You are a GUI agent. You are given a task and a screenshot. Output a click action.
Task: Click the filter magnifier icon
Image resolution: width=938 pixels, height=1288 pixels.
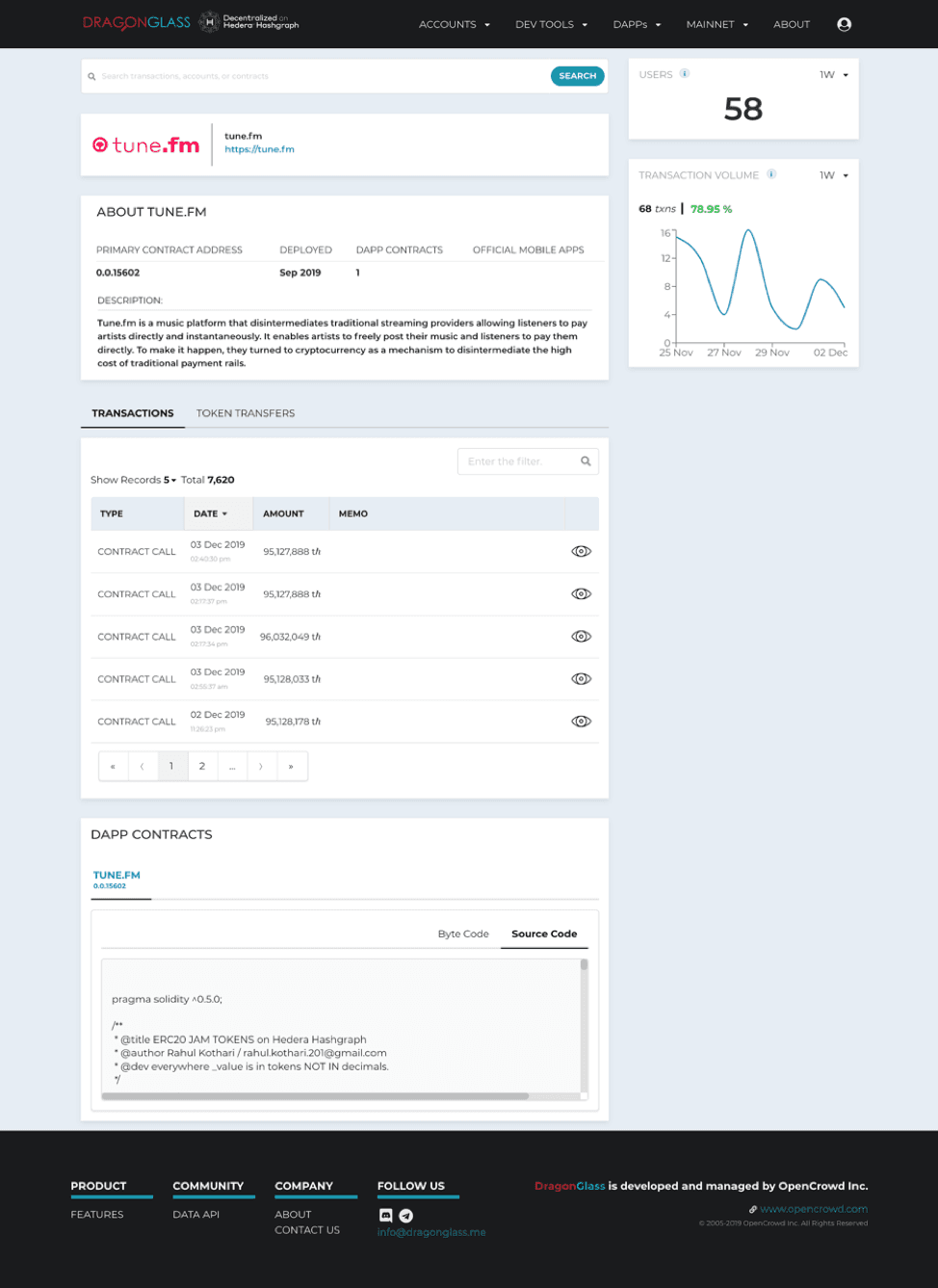(586, 461)
